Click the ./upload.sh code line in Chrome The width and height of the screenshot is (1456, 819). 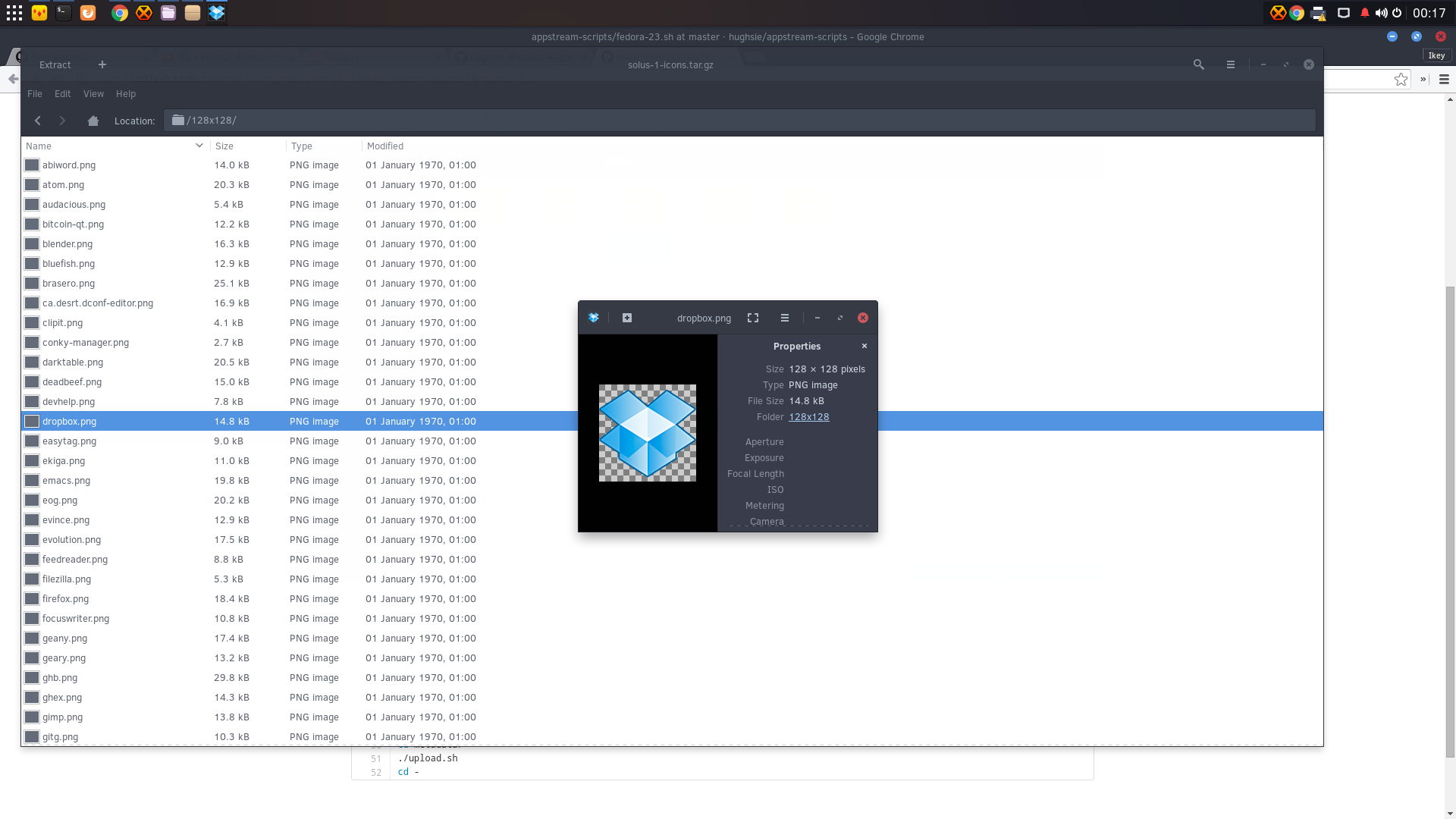tap(428, 758)
